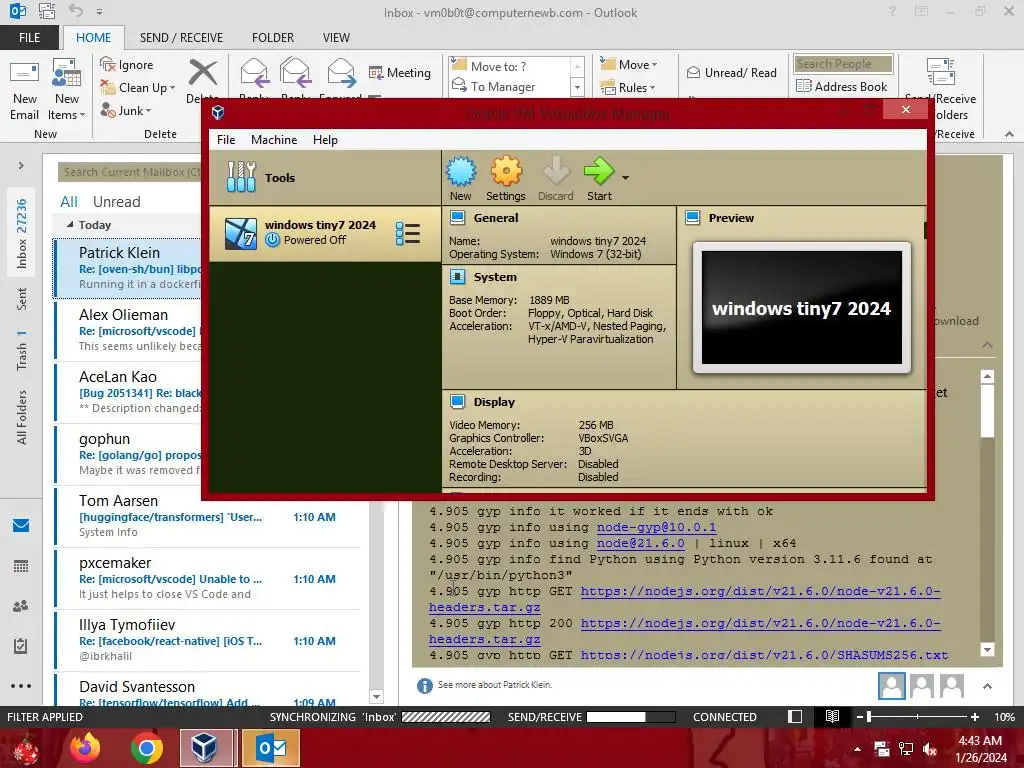The width and height of the screenshot is (1024, 768).
Task: Open the node-gyp@10.0.1 link
Action: (656, 527)
